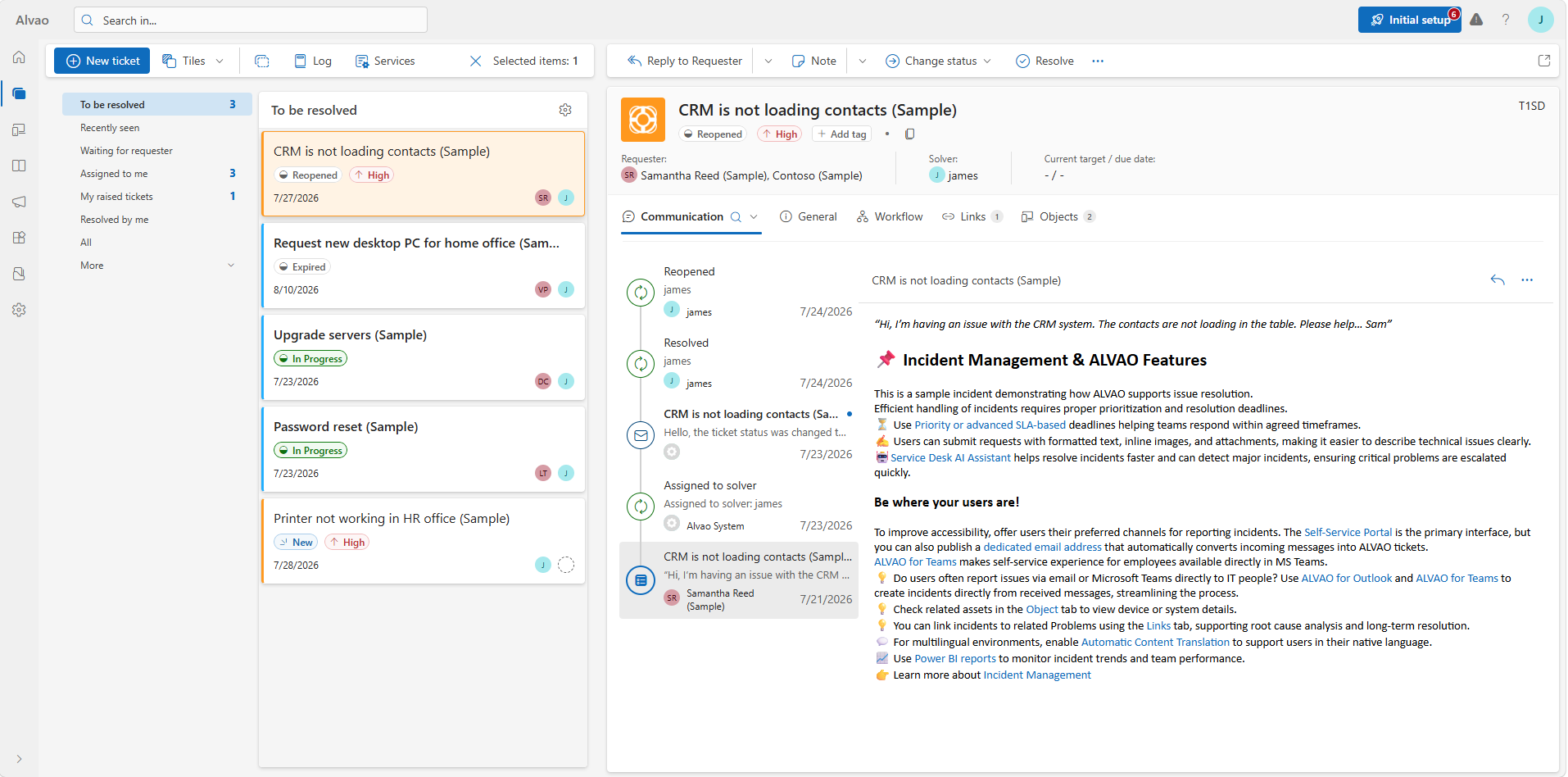The image size is (1568, 777).
Task: Switch to the Workflow tab
Action: coord(890,216)
